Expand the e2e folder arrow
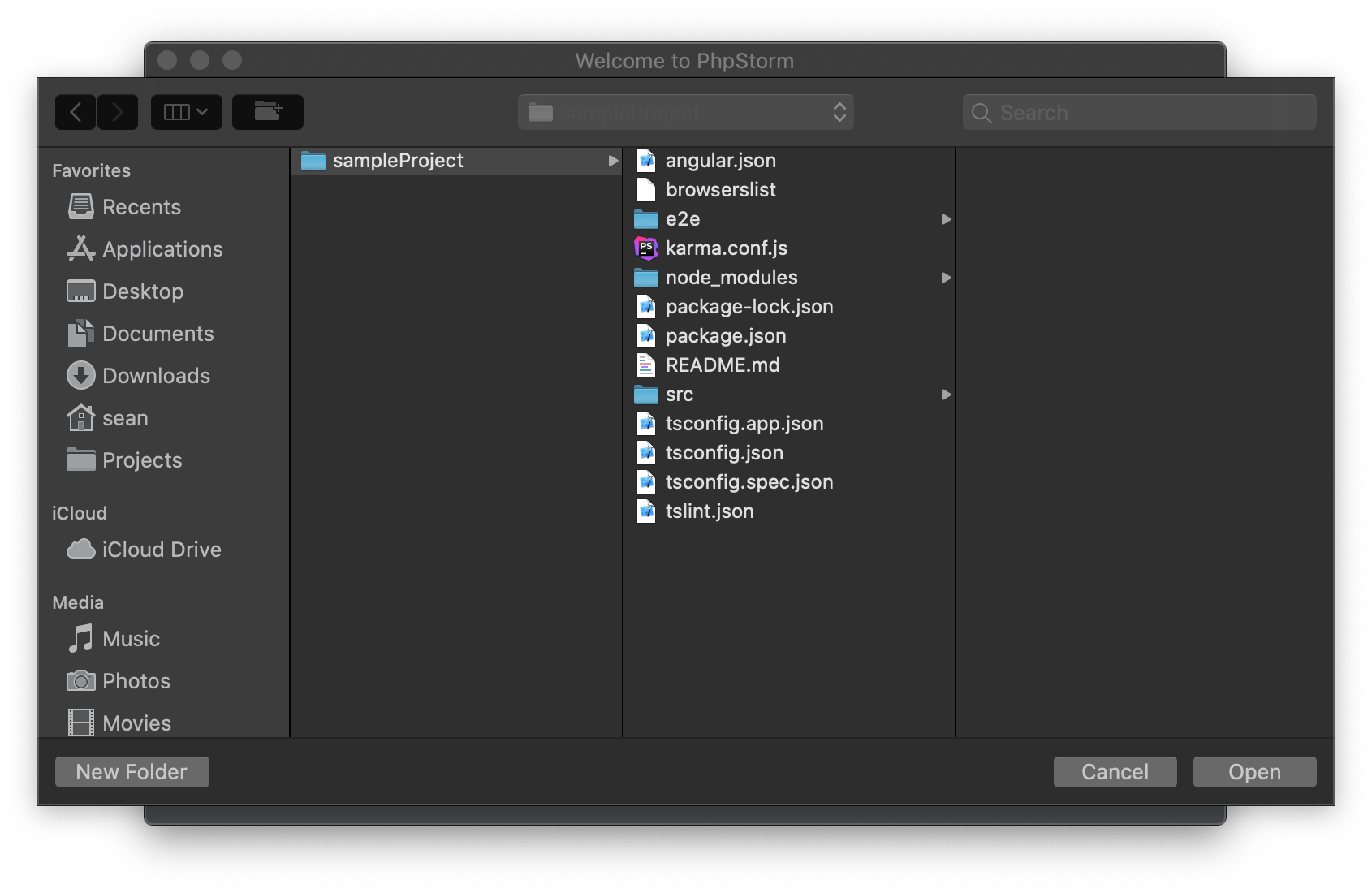Screen dimensions: 1372x893 (946, 219)
